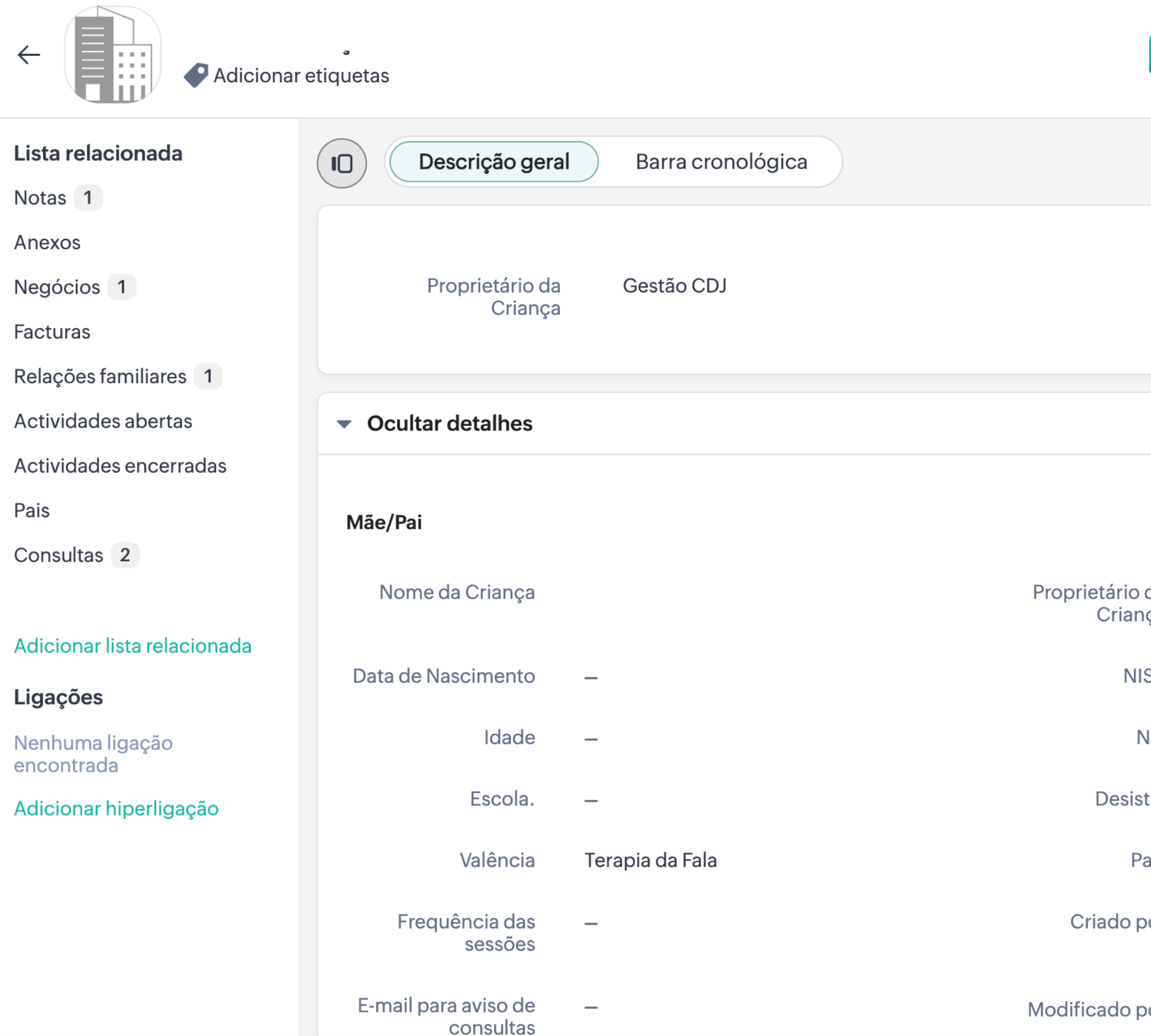Open Negócios related list

[57, 287]
